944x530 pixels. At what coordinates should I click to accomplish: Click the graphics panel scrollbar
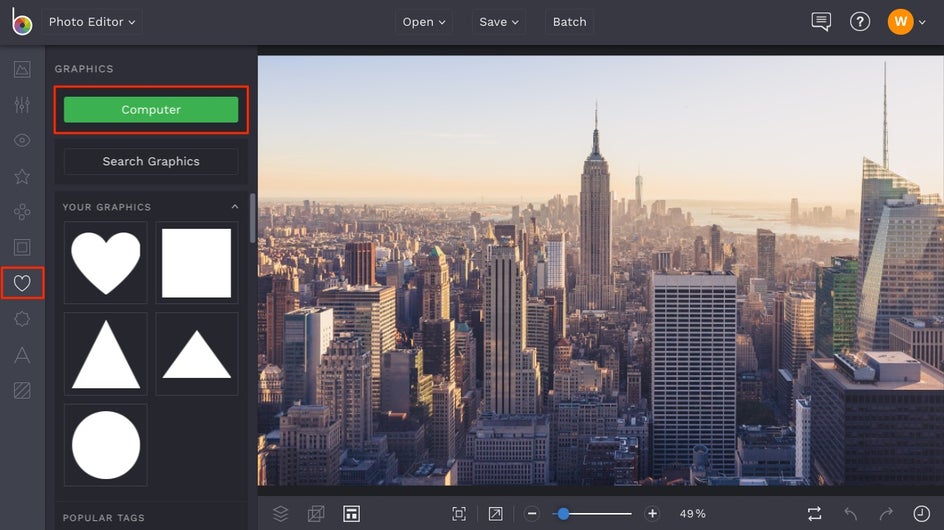(252, 218)
